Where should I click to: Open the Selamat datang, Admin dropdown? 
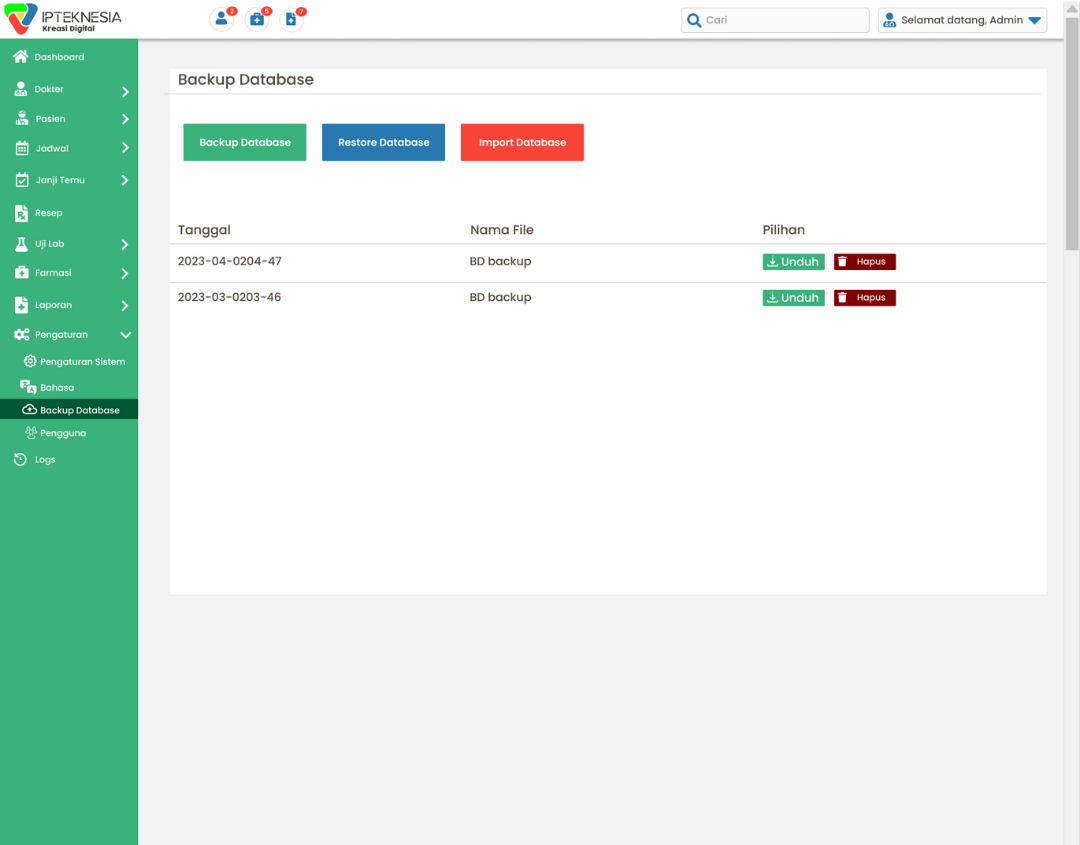pyautogui.click(x=1035, y=20)
